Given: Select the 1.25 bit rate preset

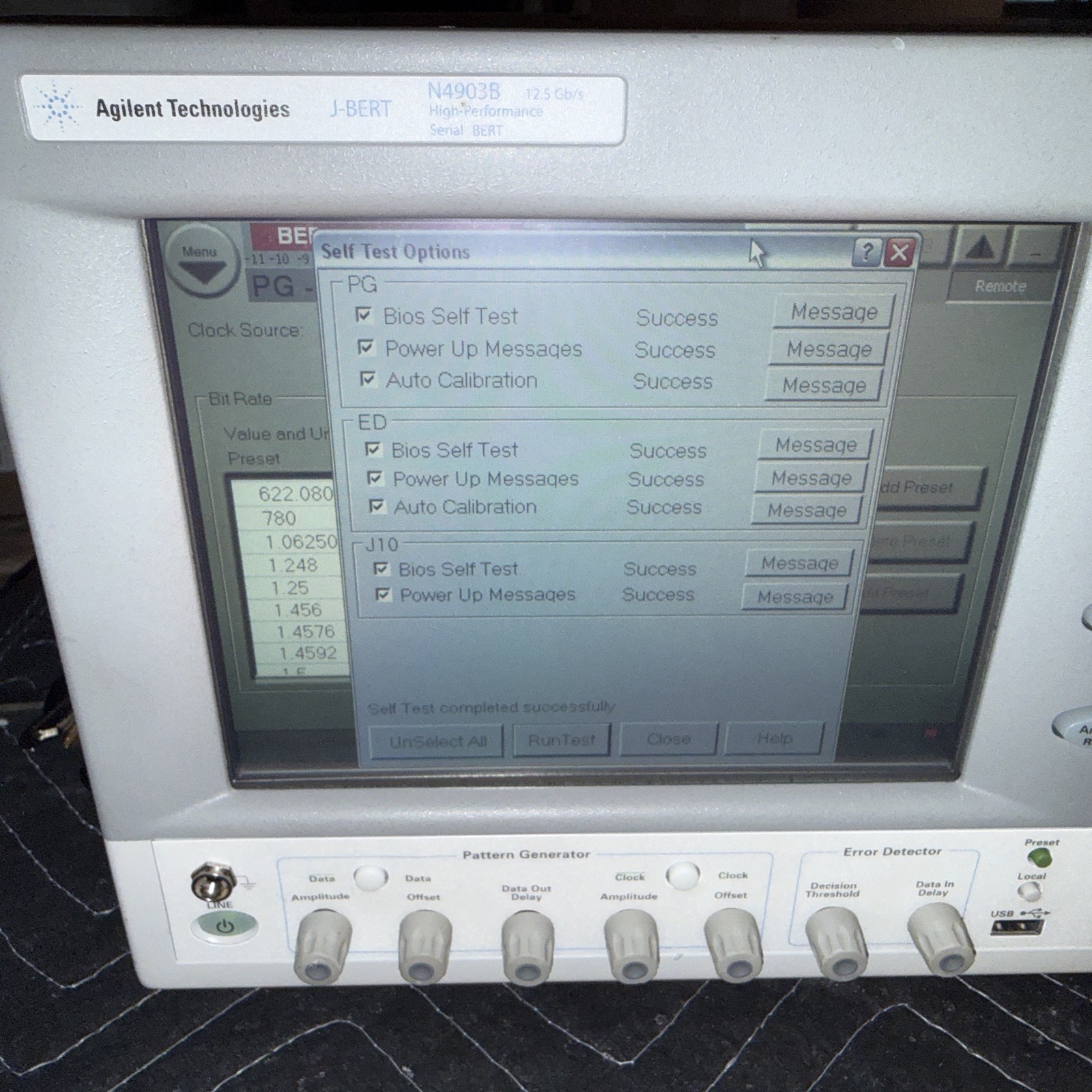Looking at the screenshot, I should click(x=289, y=588).
